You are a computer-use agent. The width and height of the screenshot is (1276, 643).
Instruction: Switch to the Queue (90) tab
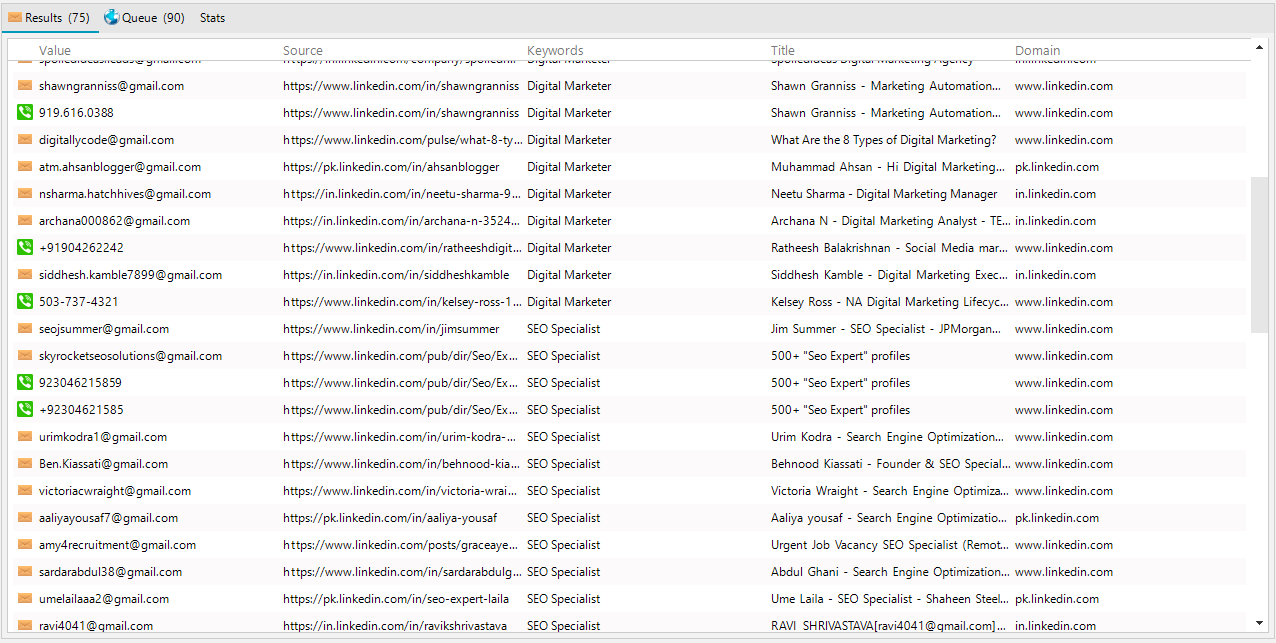(145, 18)
